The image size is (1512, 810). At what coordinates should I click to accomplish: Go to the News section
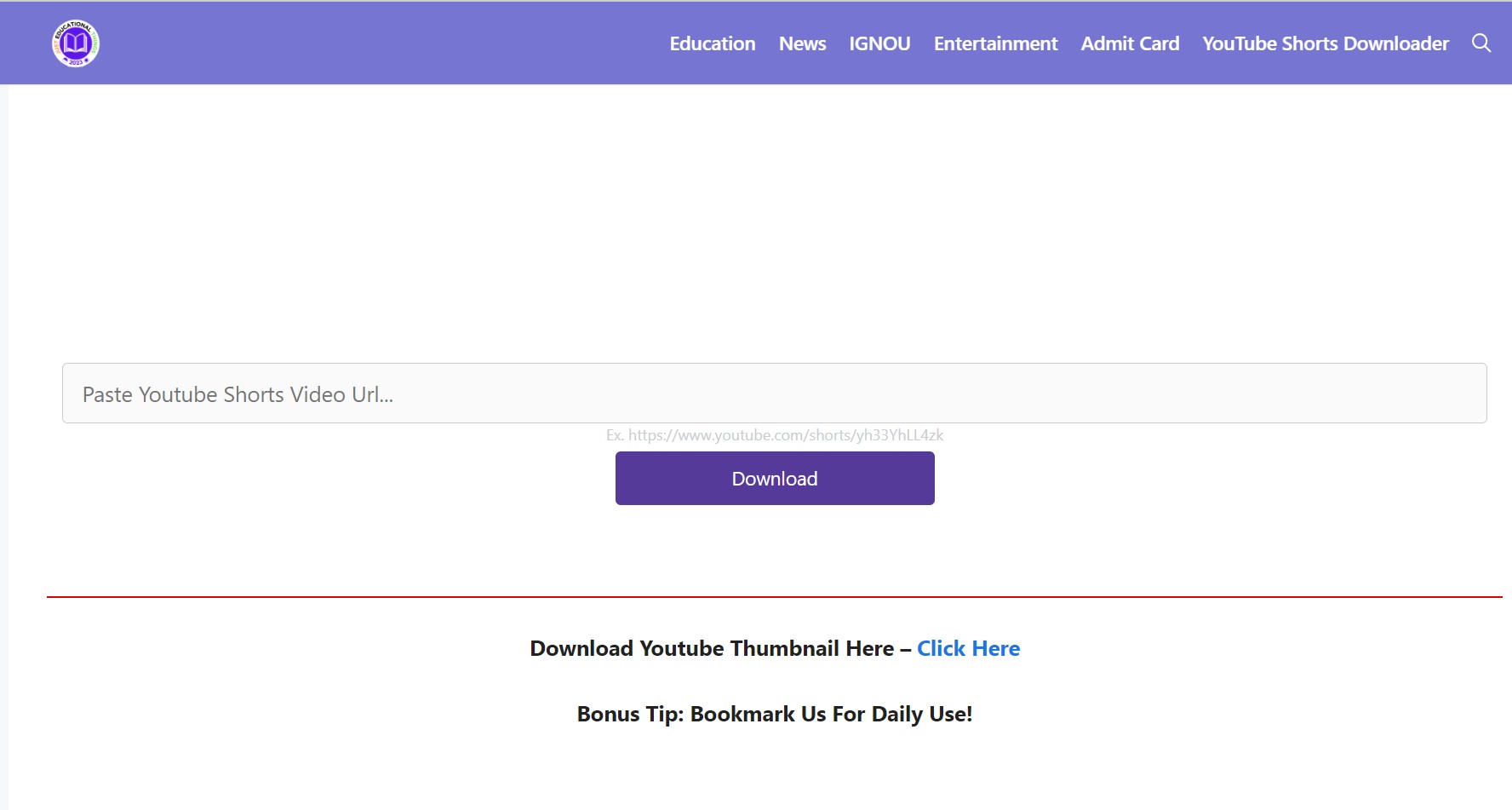coord(802,43)
